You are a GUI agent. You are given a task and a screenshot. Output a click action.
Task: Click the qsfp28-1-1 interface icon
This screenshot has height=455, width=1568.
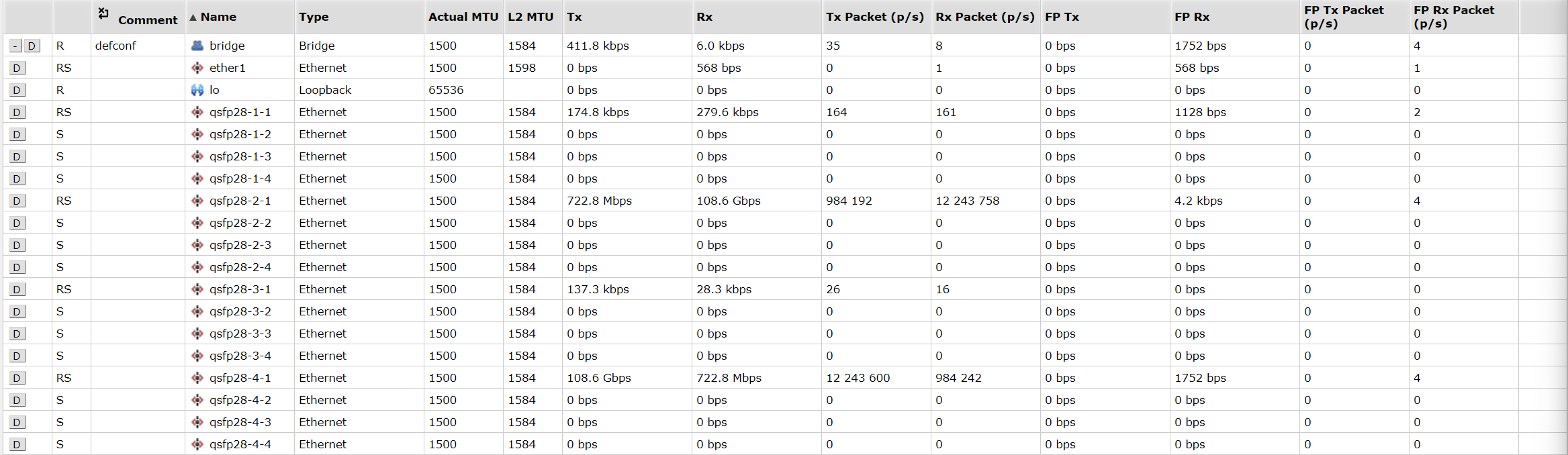[197, 112]
